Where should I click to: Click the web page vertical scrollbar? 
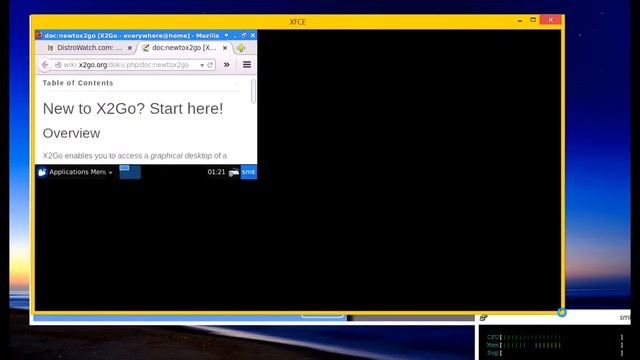(x=253, y=91)
